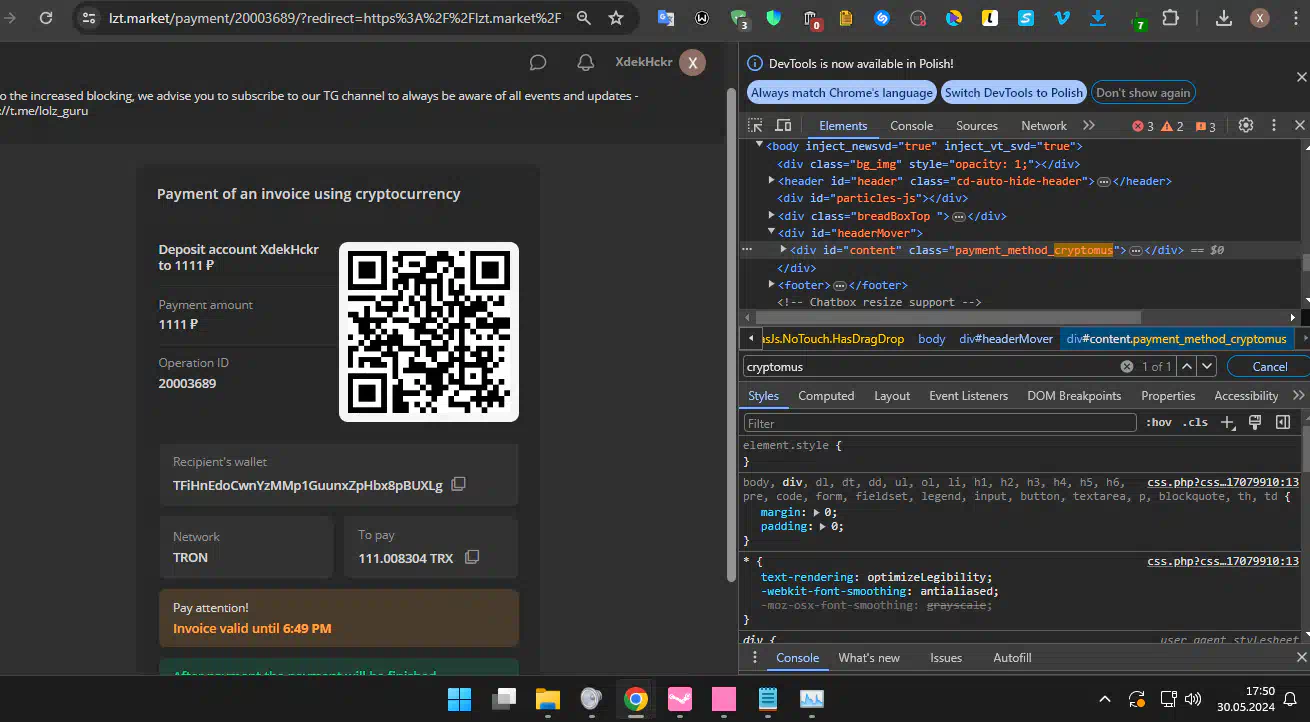Click the browser address bar URL
Screen dimensions: 1310x722
(x=335, y=18)
